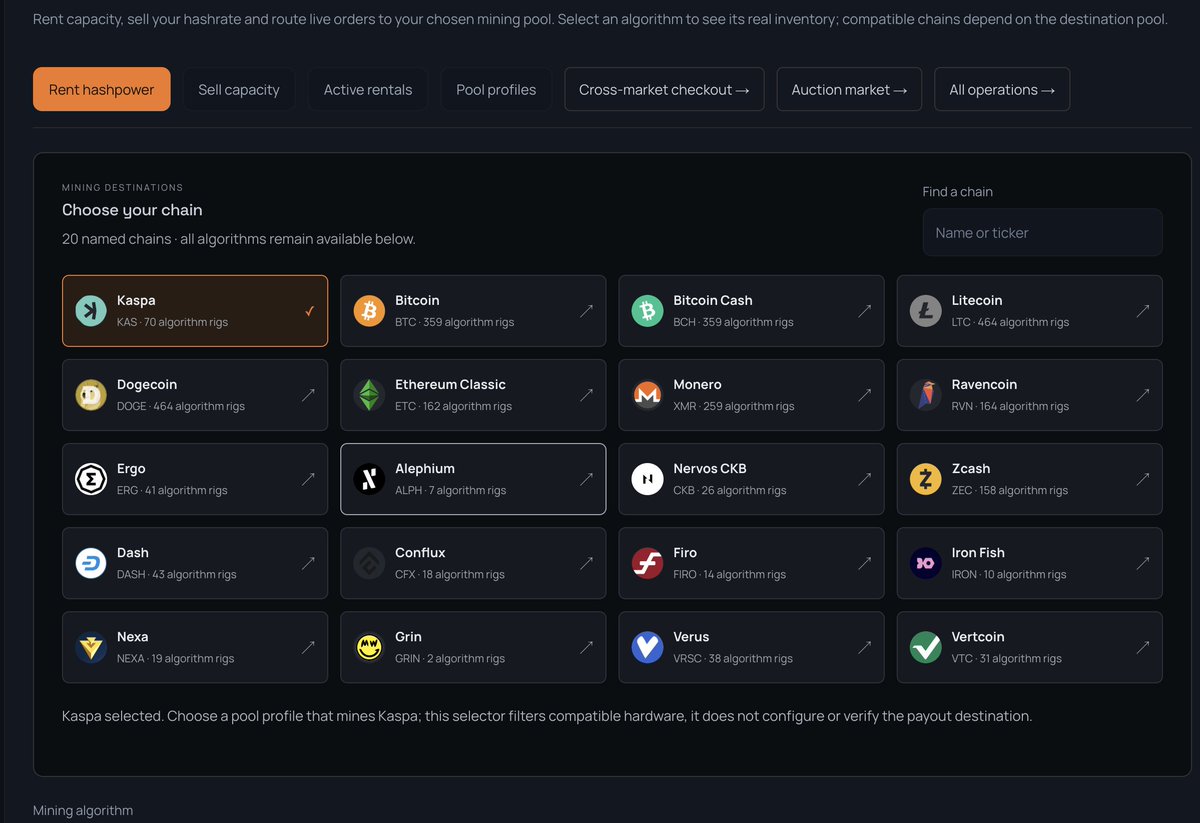Click the arrow on the Vertcoin card

click(x=1142, y=647)
